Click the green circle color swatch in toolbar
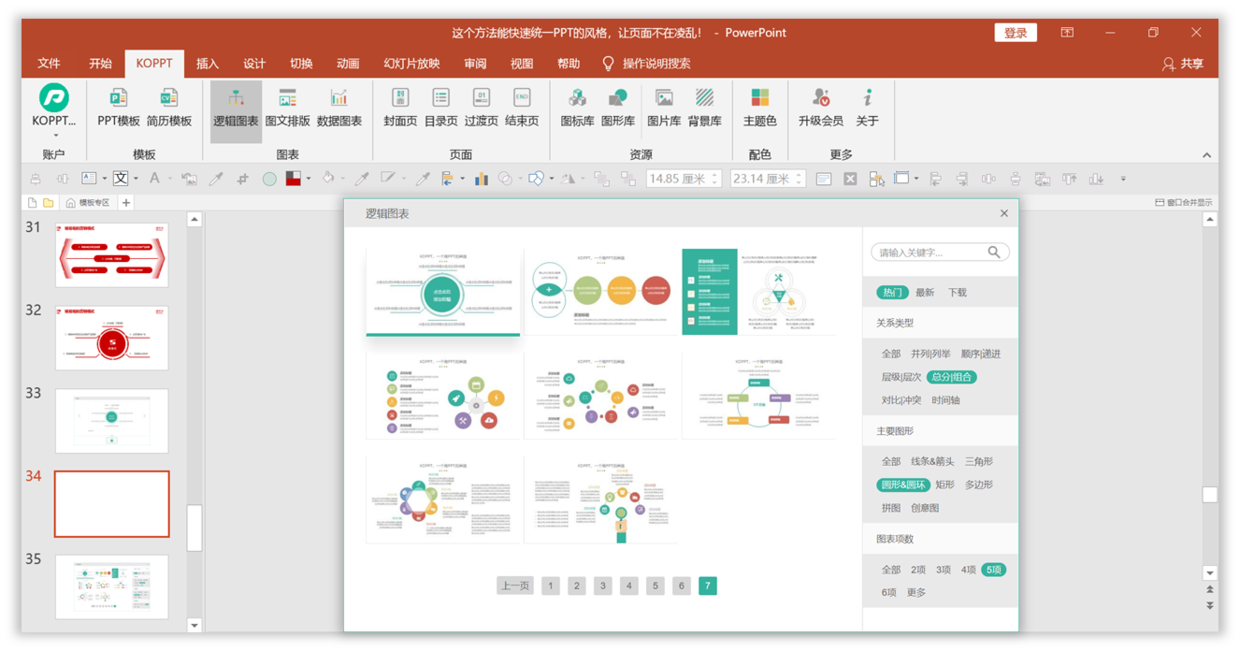1240x651 pixels. click(269, 179)
